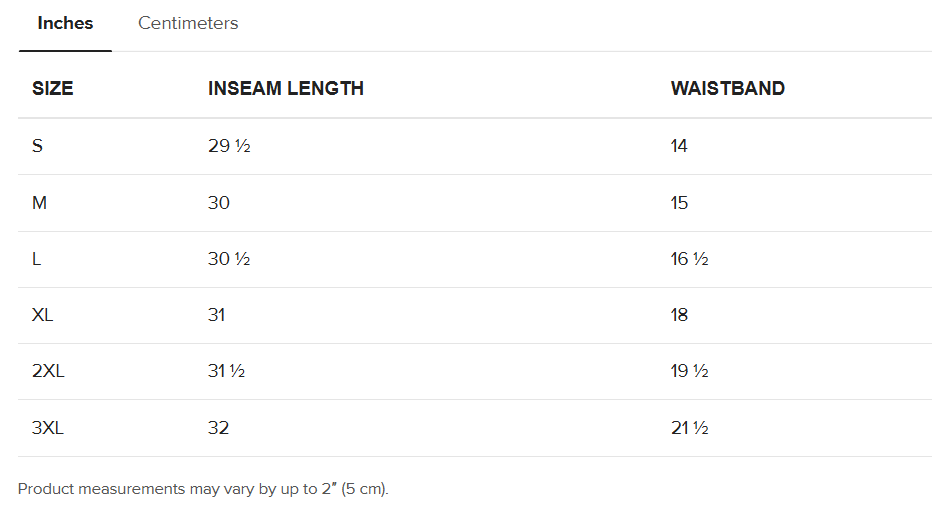932x524 pixels.
Task: Click the waistband value 18 for XL
Action: (x=680, y=315)
